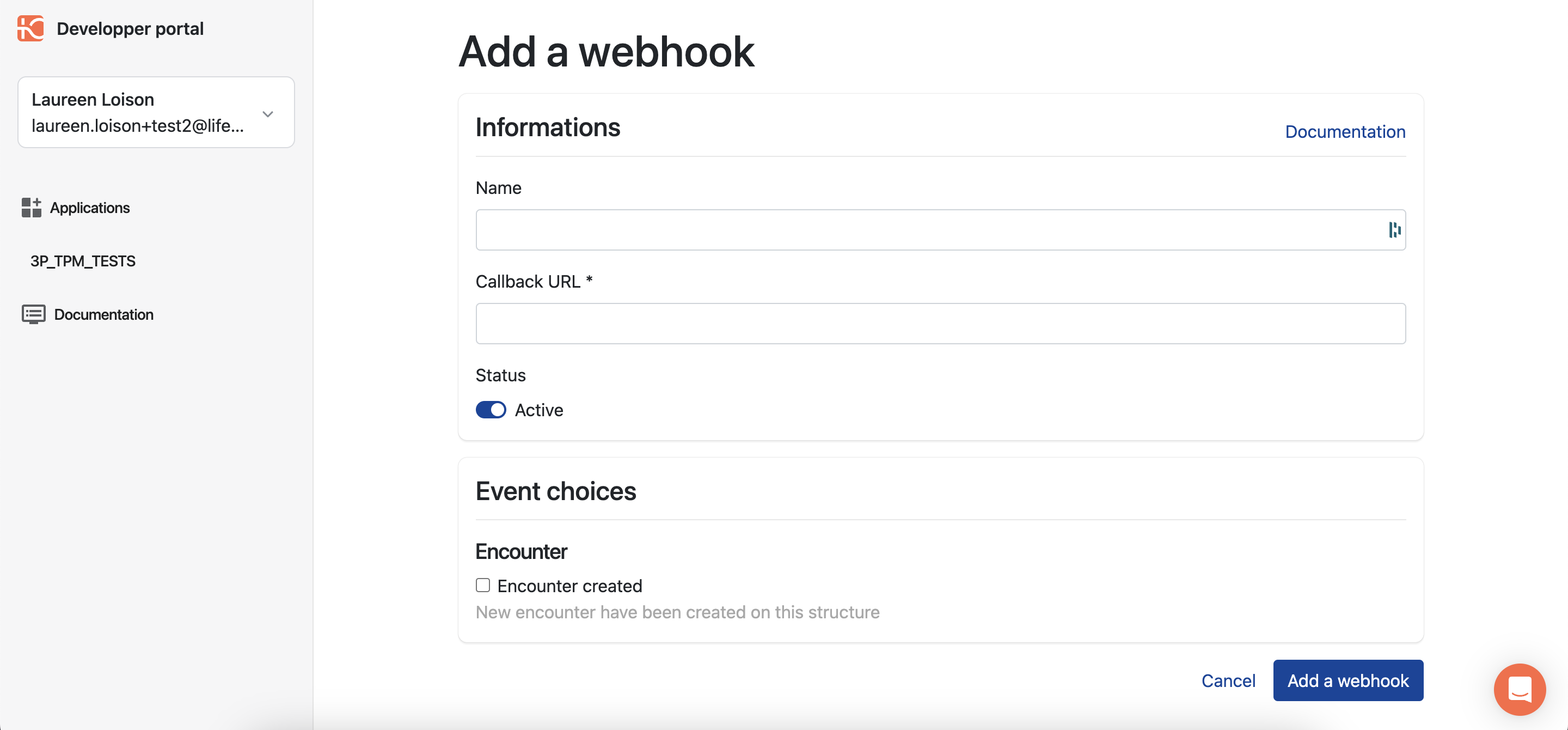
Task: Click the name field cursor/caret icon
Action: coord(1394,229)
